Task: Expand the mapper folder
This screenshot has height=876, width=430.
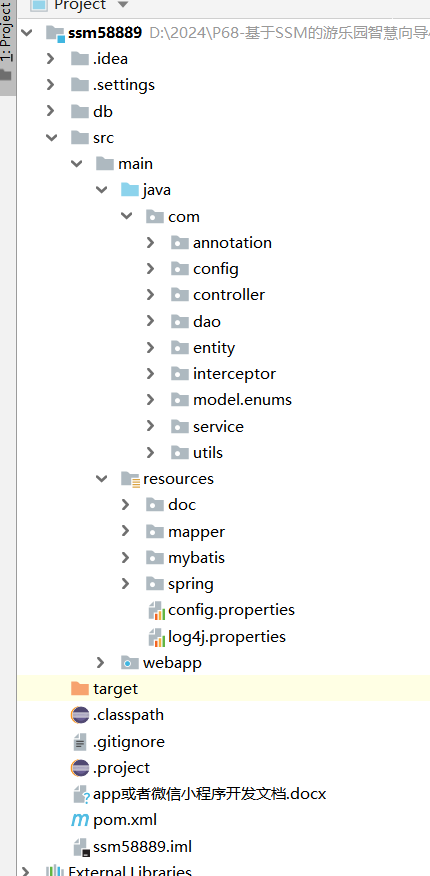Action: (x=126, y=531)
